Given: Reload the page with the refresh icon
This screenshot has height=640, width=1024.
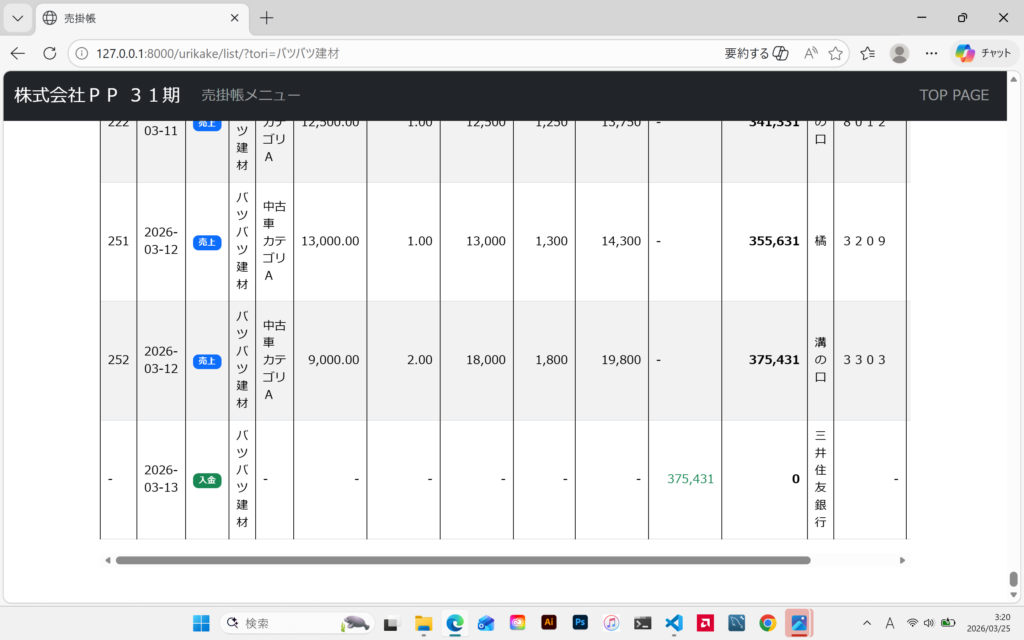Looking at the screenshot, I should click(x=50, y=53).
